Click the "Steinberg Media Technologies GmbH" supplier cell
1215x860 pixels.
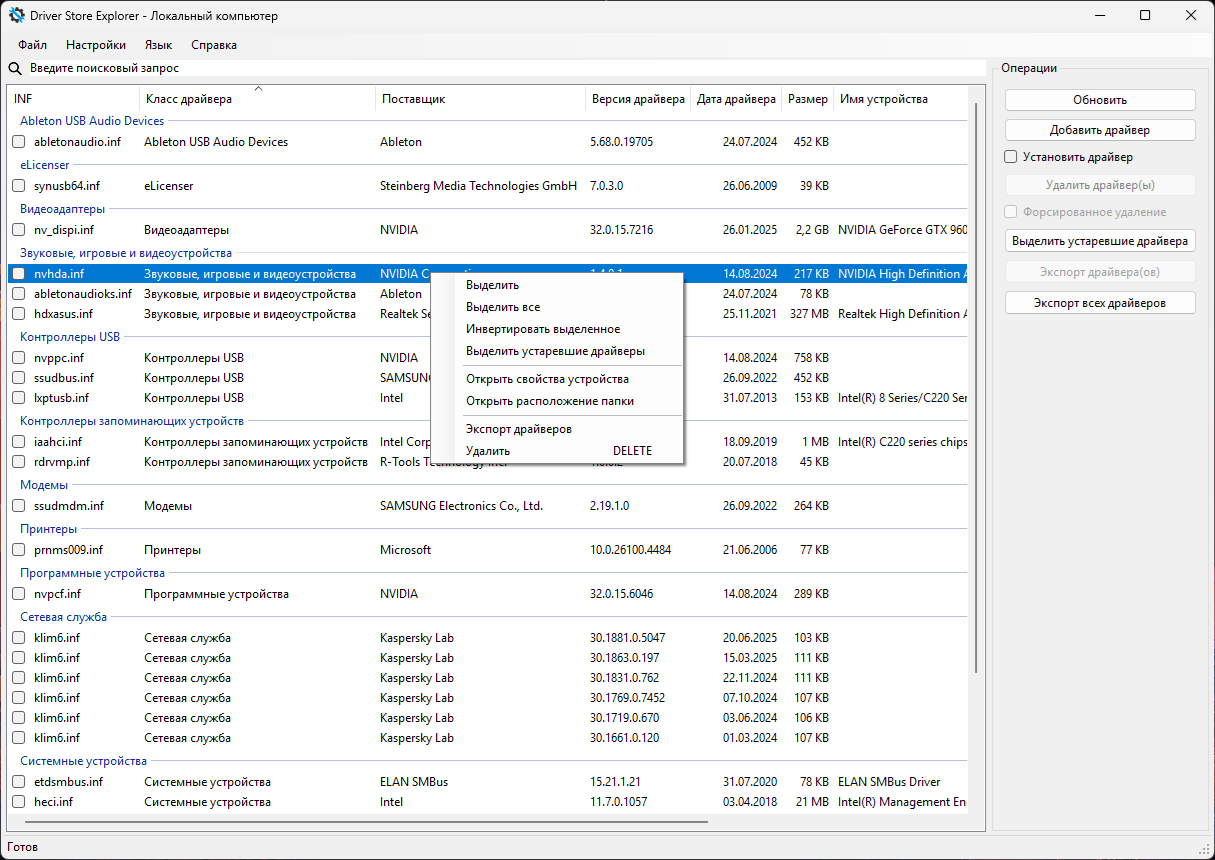478,186
